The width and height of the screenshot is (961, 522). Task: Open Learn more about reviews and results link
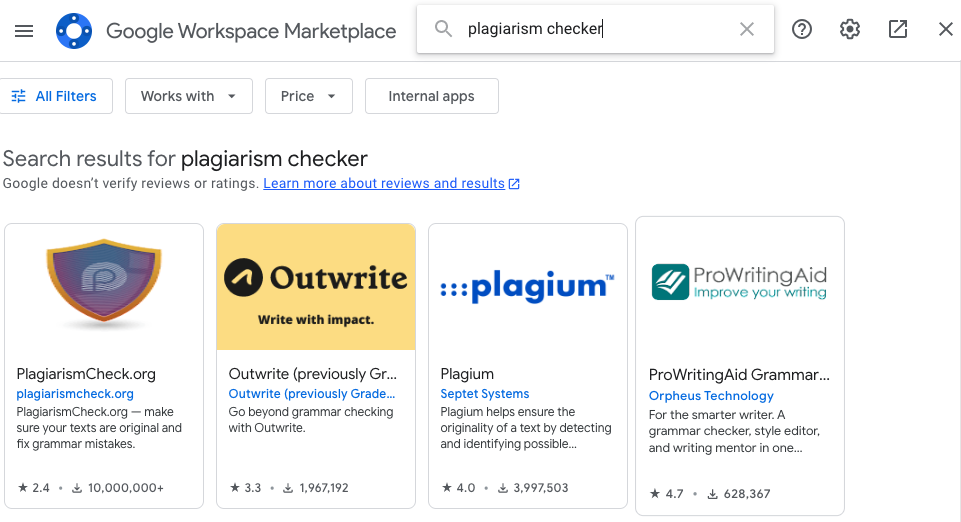[384, 183]
